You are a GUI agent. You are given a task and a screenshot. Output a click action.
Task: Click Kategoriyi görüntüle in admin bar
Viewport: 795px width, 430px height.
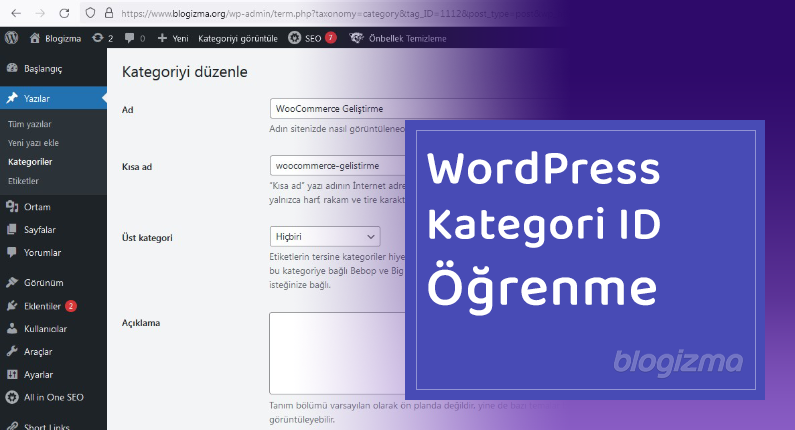238,39
